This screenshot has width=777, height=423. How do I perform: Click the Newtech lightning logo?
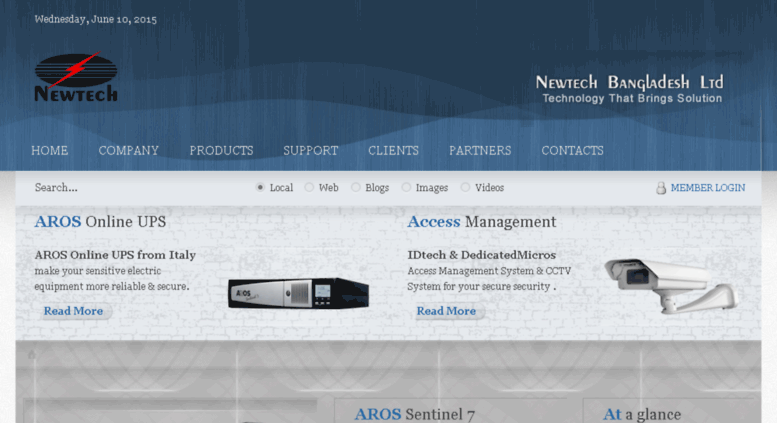(x=76, y=77)
